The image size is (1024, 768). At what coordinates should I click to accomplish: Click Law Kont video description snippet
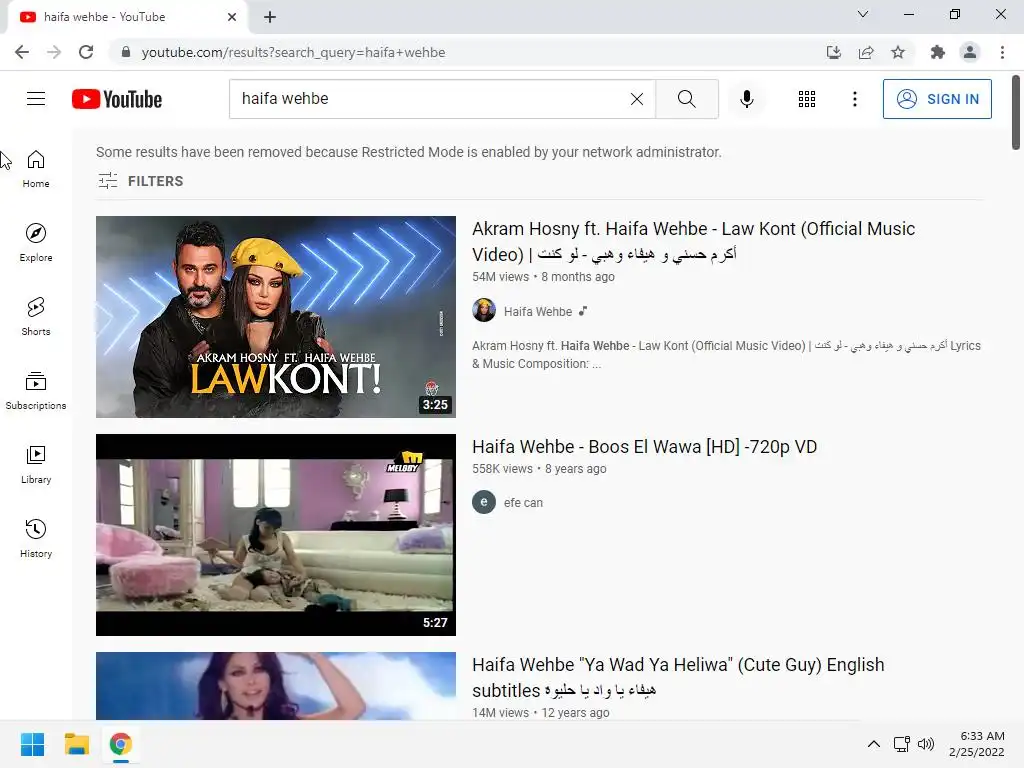(726, 355)
